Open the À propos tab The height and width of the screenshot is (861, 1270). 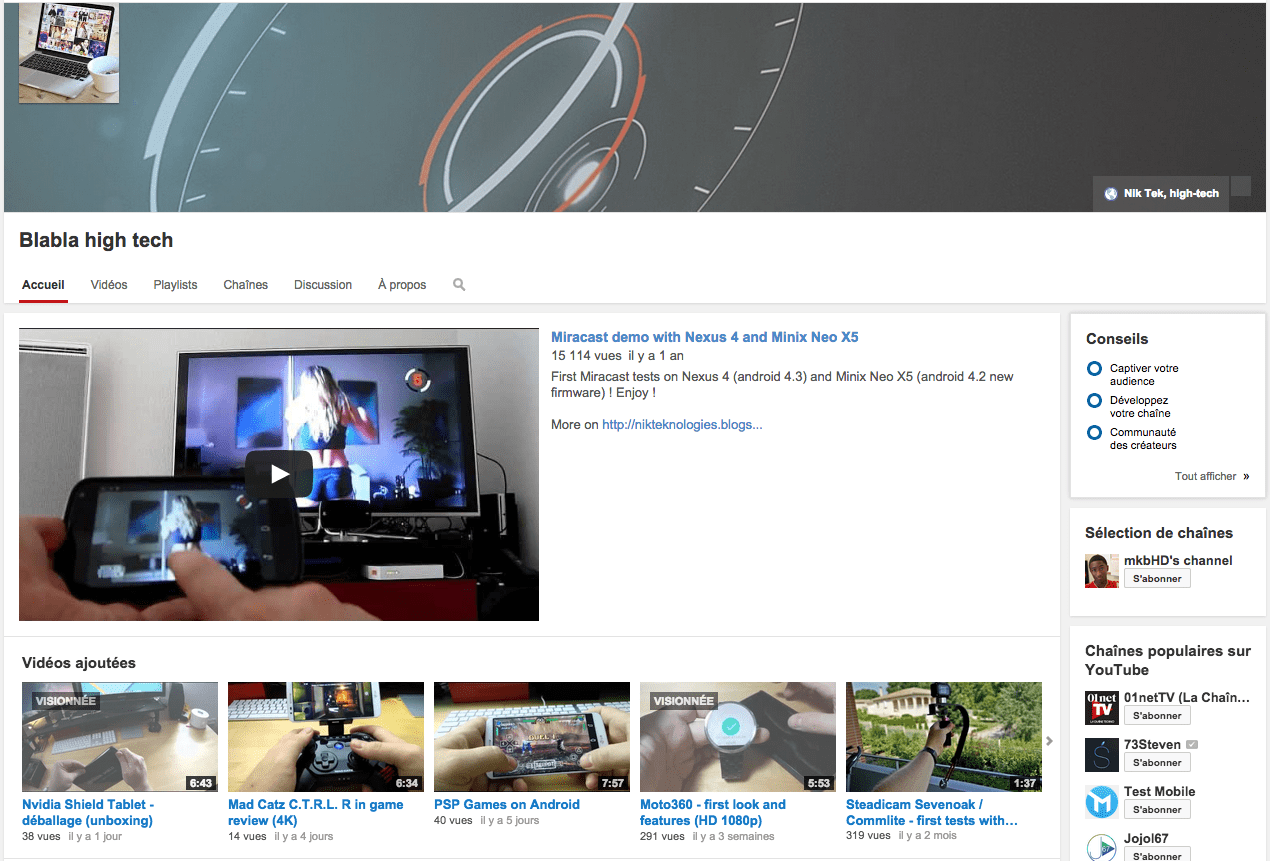(402, 285)
